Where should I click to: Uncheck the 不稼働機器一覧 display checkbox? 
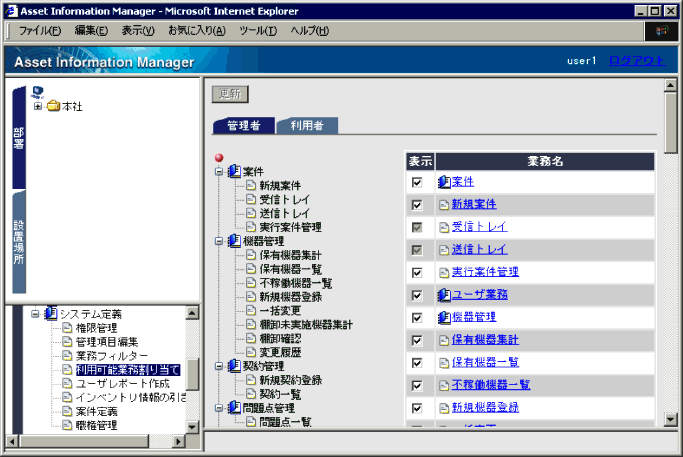coord(417,386)
